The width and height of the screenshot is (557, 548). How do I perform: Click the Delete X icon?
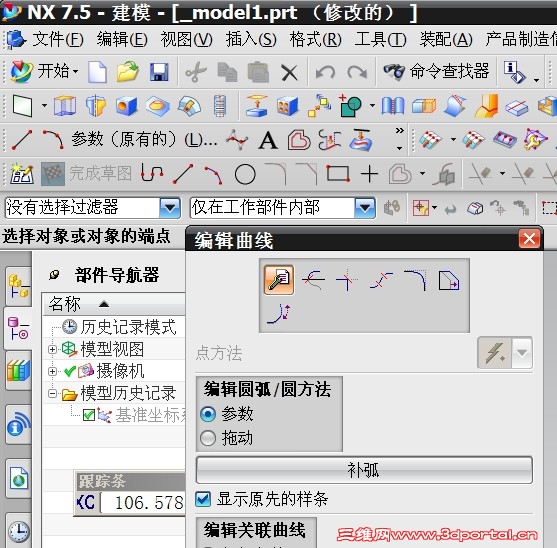click(290, 73)
